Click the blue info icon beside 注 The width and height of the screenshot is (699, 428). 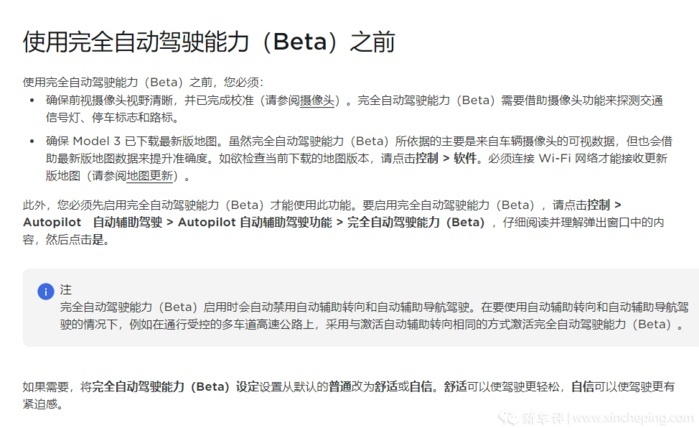pyautogui.click(x=45, y=292)
